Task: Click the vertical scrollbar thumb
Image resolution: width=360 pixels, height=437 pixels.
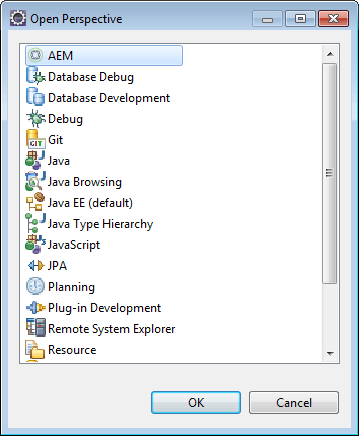Action: tap(330, 173)
